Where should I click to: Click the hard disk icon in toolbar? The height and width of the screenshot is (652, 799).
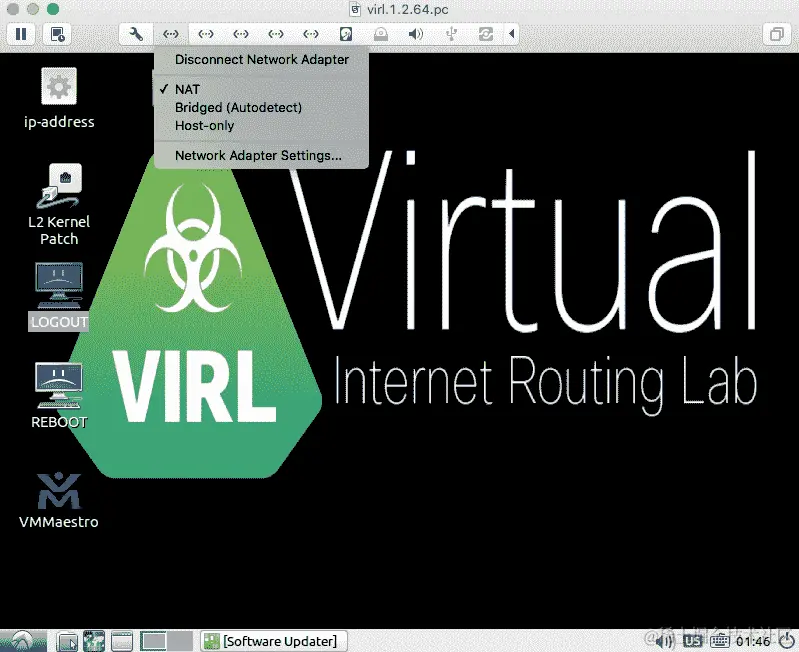pyautogui.click(x=345, y=34)
